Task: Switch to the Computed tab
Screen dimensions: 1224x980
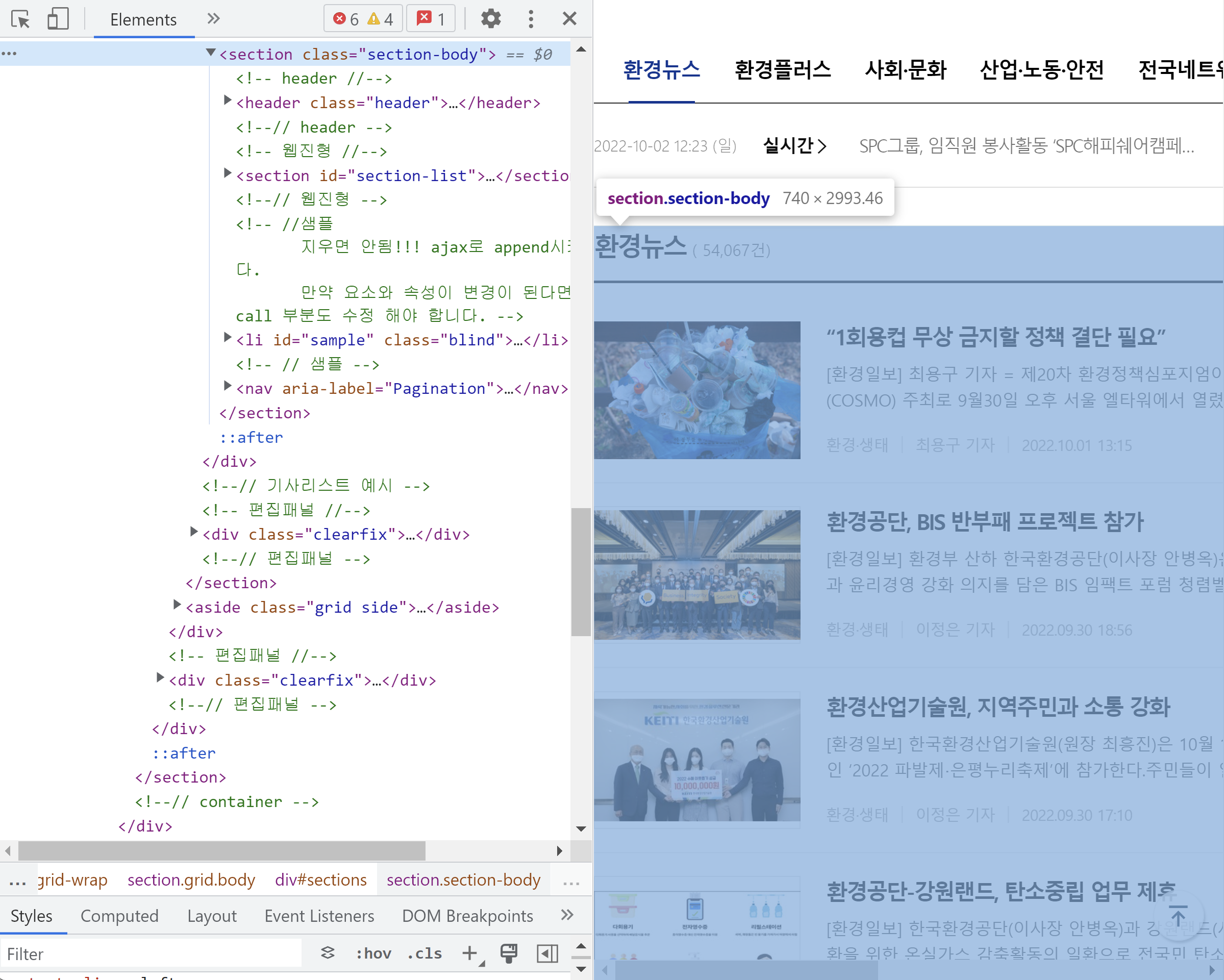Action: point(120,916)
